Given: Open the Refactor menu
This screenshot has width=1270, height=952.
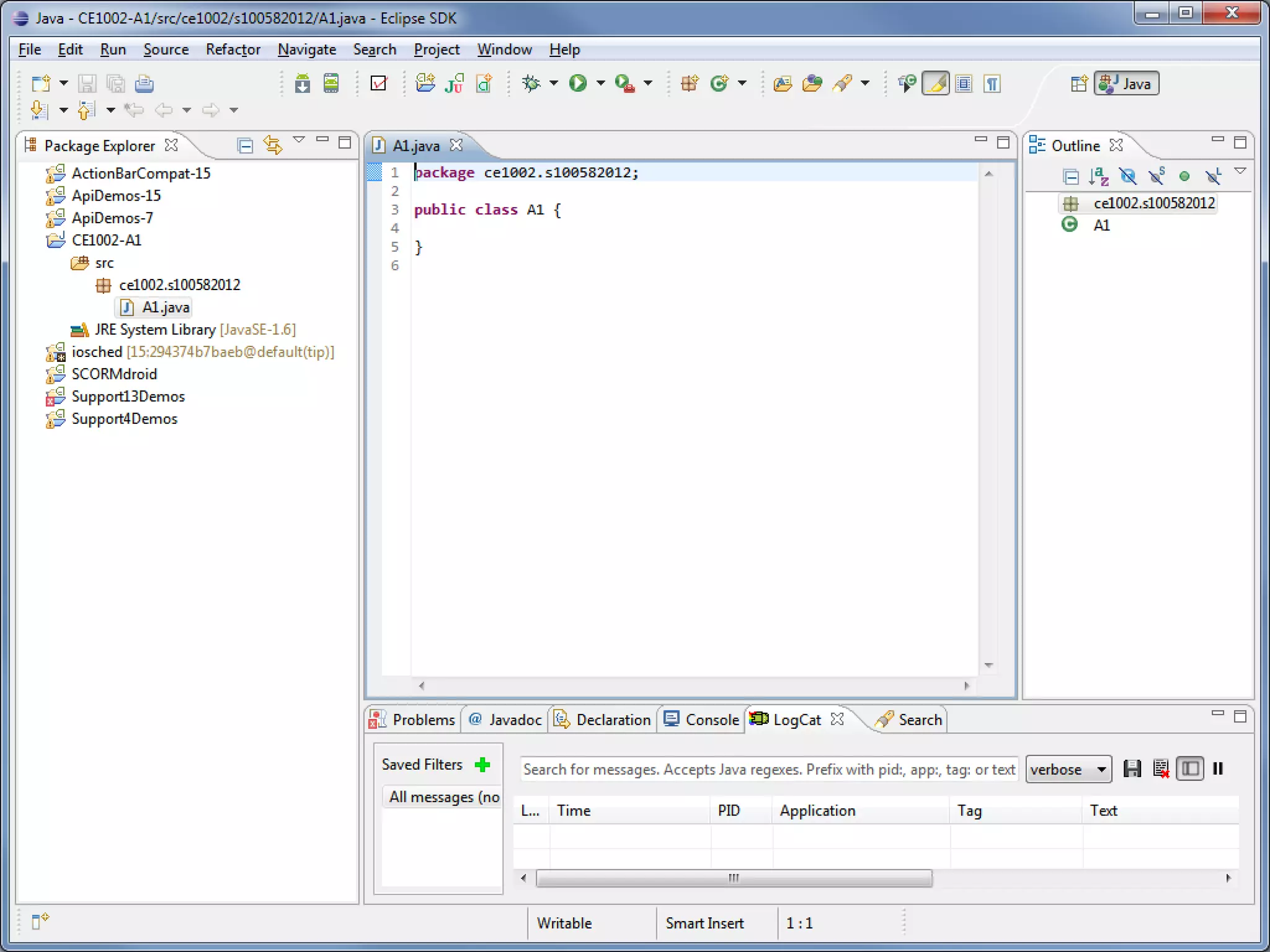Looking at the screenshot, I should tap(233, 50).
